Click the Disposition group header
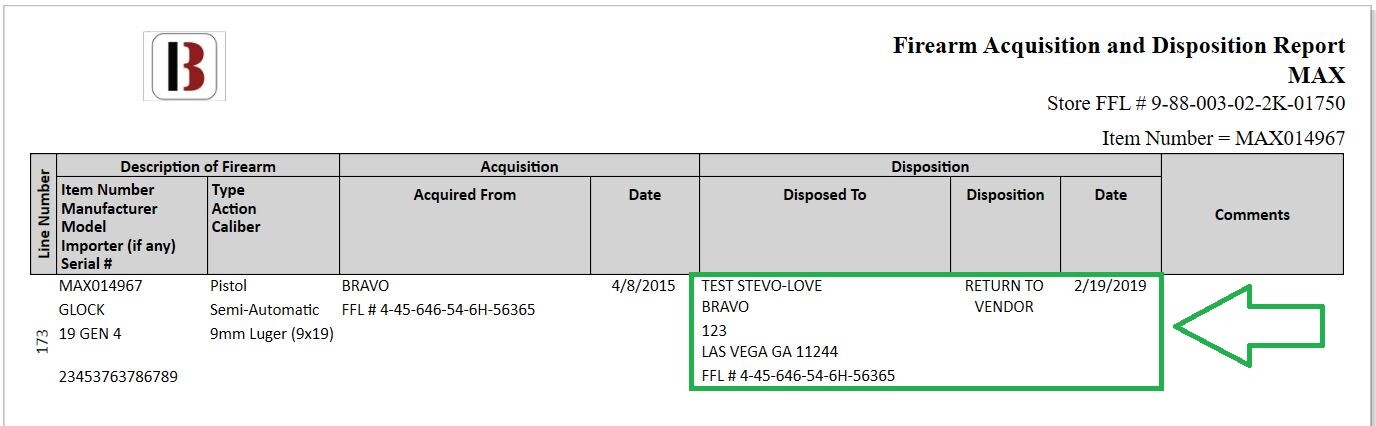The height and width of the screenshot is (426, 1376). click(x=930, y=167)
